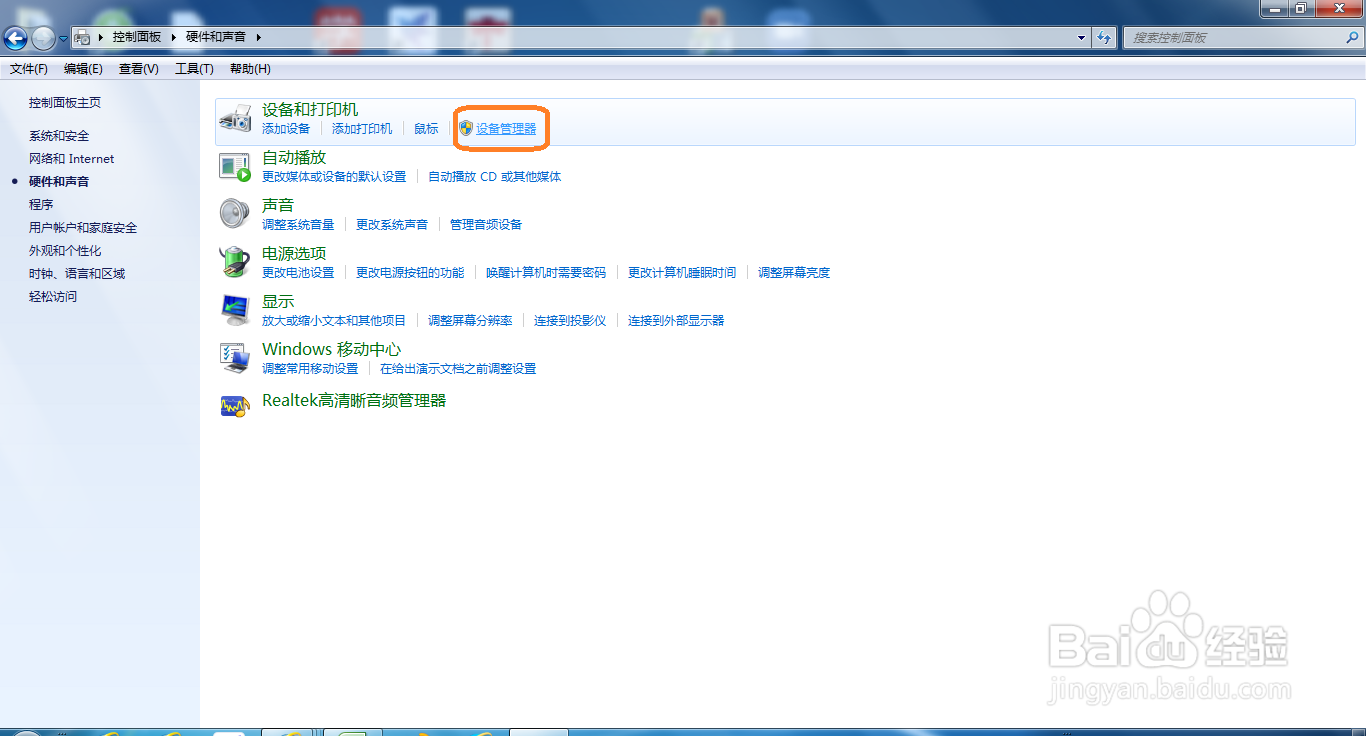This screenshot has width=1366, height=736.
Task: Click 更改电源按钮的功能 link
Action: [x=410, y=273]
